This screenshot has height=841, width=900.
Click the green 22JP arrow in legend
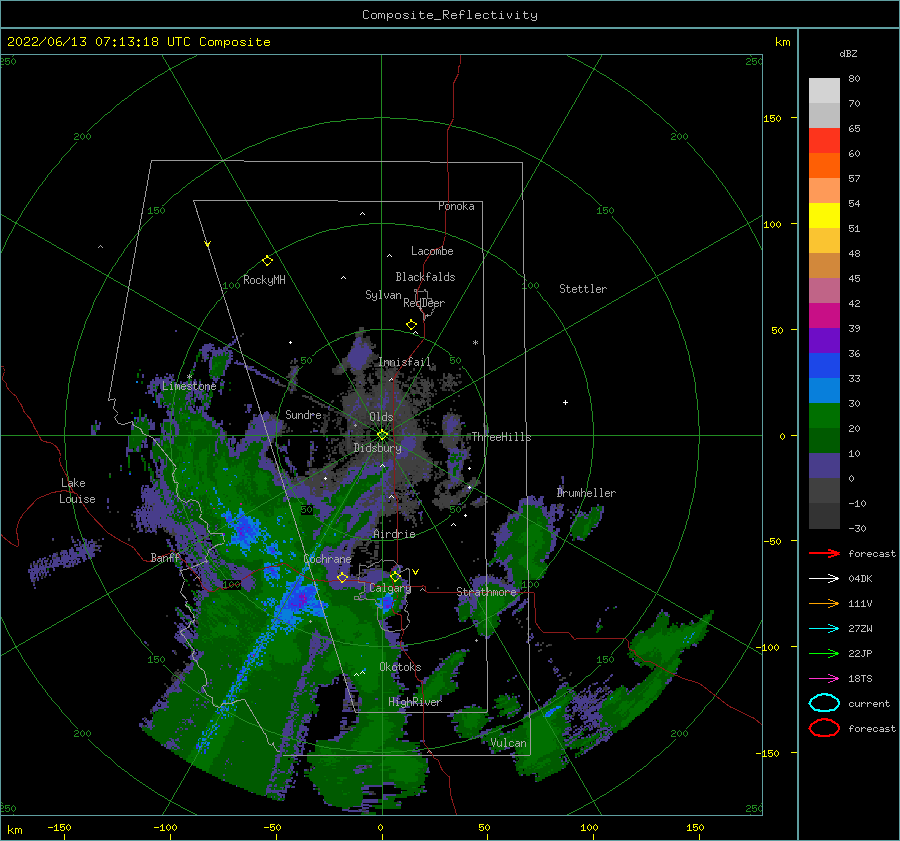tap(824, 653)
